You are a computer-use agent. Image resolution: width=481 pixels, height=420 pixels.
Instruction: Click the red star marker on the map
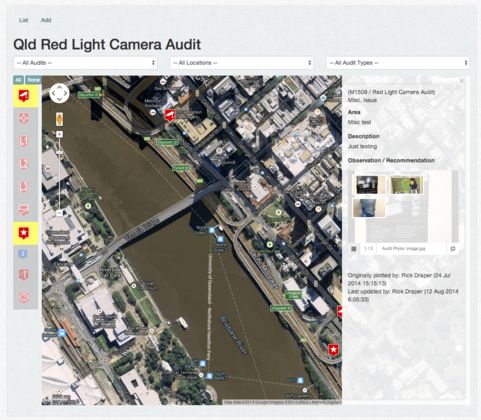pyautogui.click(x=333, y=350)
